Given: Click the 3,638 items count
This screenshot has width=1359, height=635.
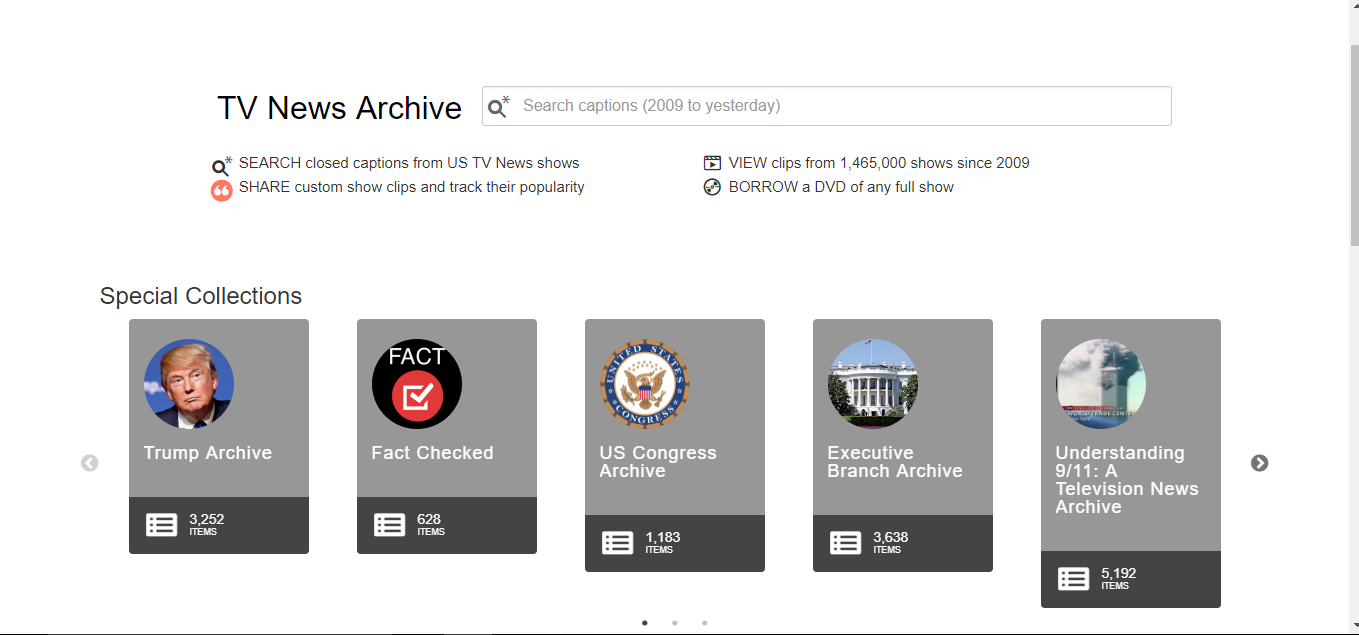Looking at the screenshot, I should (891, 542).
